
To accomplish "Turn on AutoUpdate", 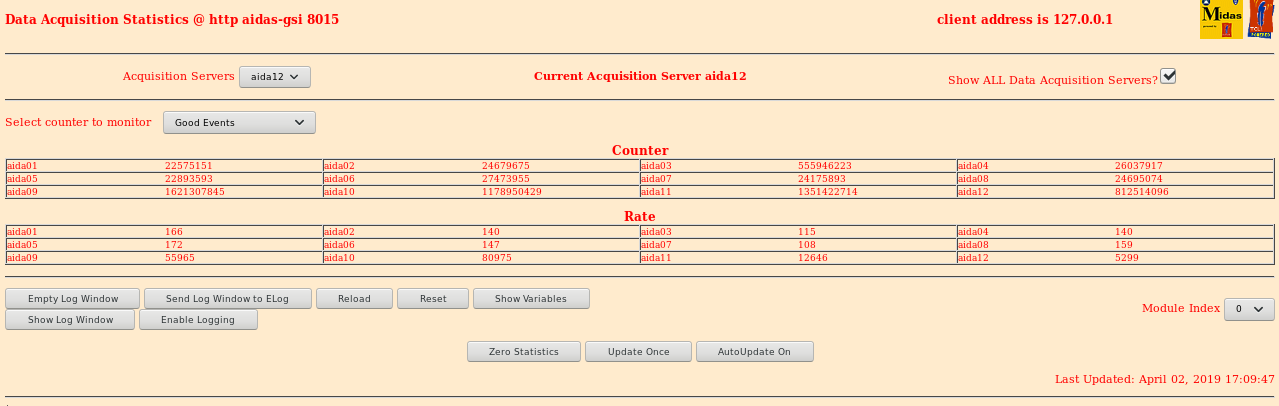I will tap(754, 351).
